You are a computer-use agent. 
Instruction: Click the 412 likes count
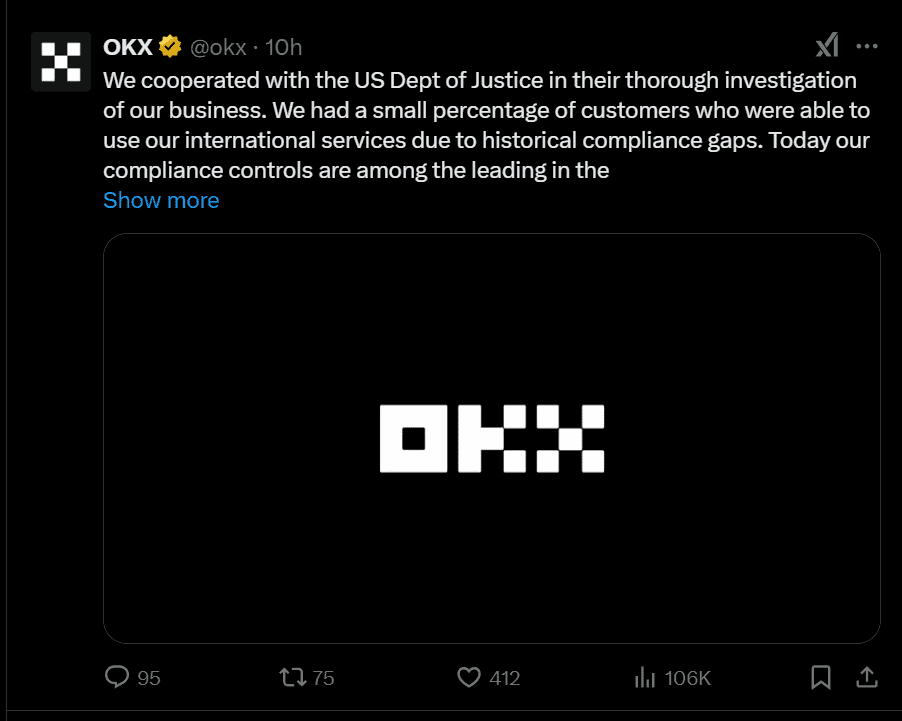point(504,678)
